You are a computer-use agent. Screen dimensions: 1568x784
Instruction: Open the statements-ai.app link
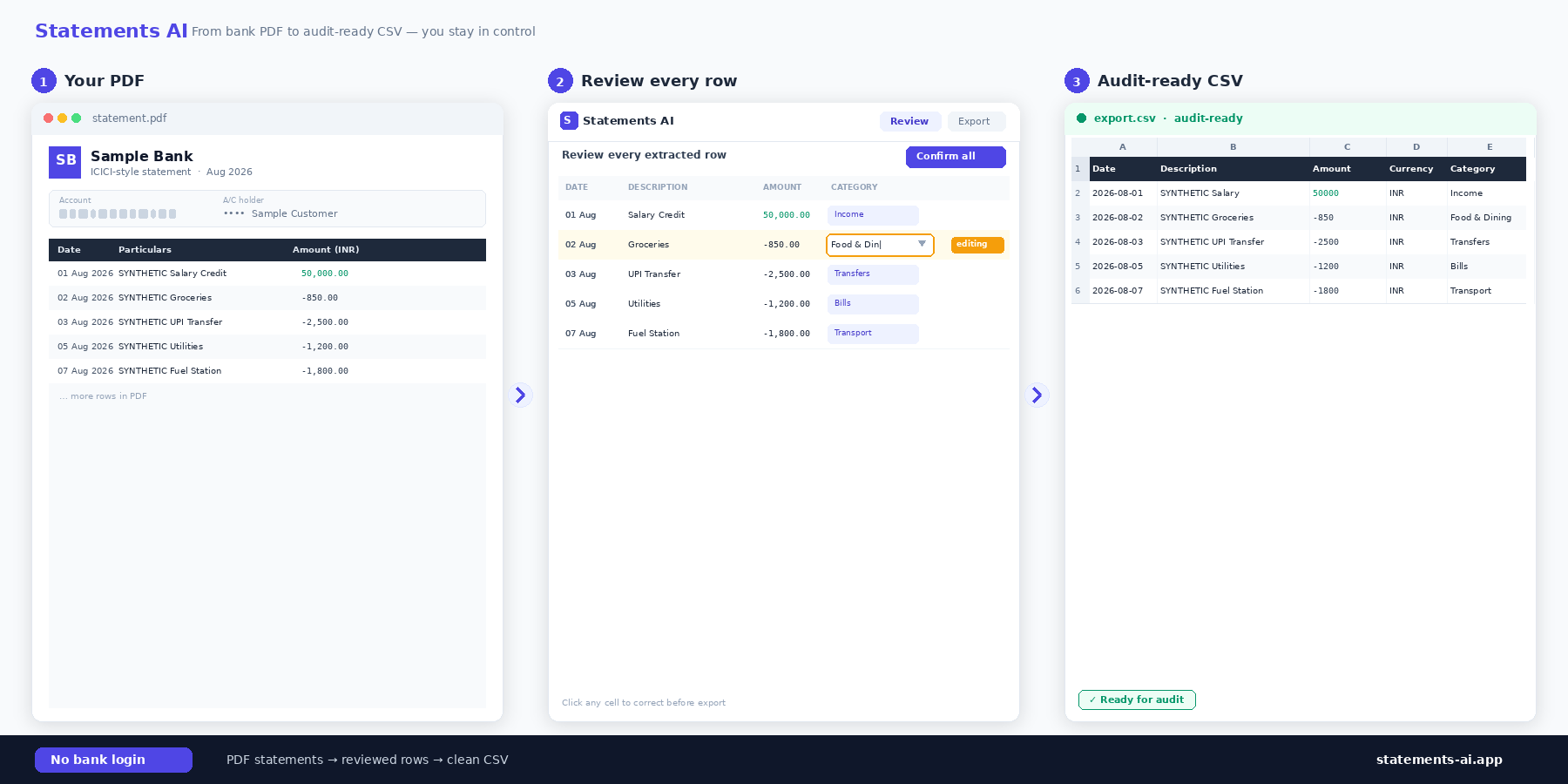click(x=1439, y=760)
